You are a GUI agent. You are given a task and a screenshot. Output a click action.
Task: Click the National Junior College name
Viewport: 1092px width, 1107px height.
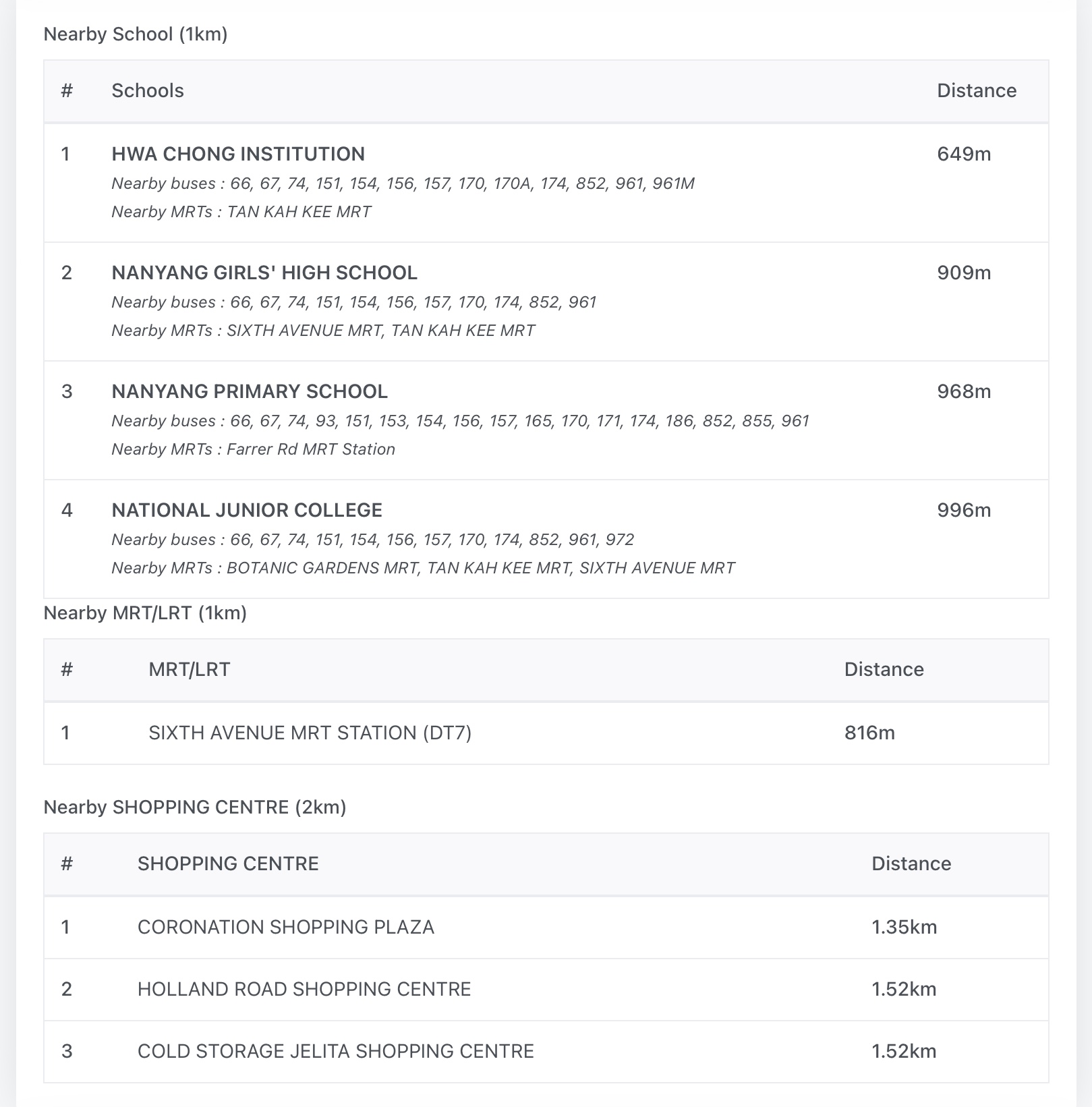coord(247,510)
